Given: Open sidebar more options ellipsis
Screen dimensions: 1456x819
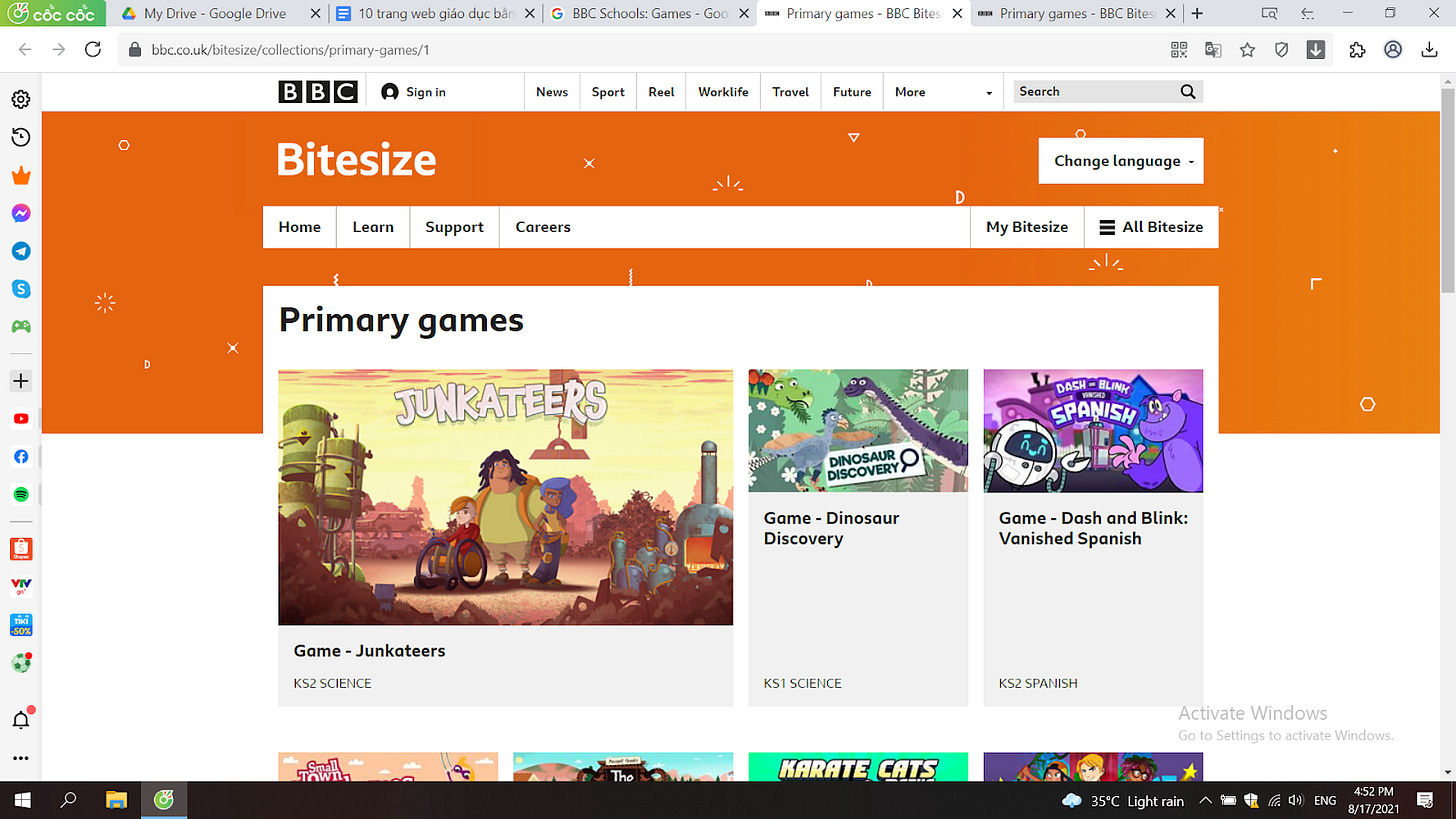Looking at the screenshot, I should [21, 758].
